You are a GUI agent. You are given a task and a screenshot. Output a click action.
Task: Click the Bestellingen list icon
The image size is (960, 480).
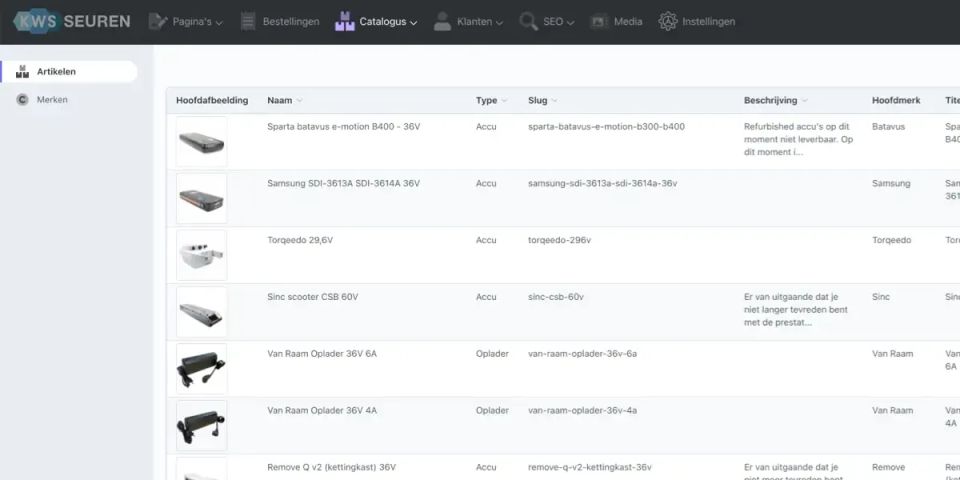pyautogui.click(x=248, y=21)
